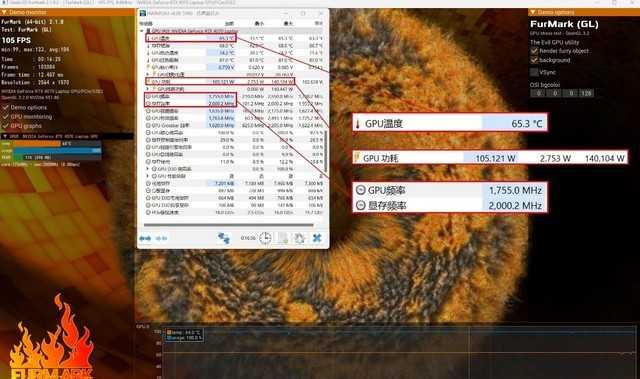This screenshot has width=640, height=379.
Task: Open HWiNFO sensor settings gear icon
Action: point(300,238)
